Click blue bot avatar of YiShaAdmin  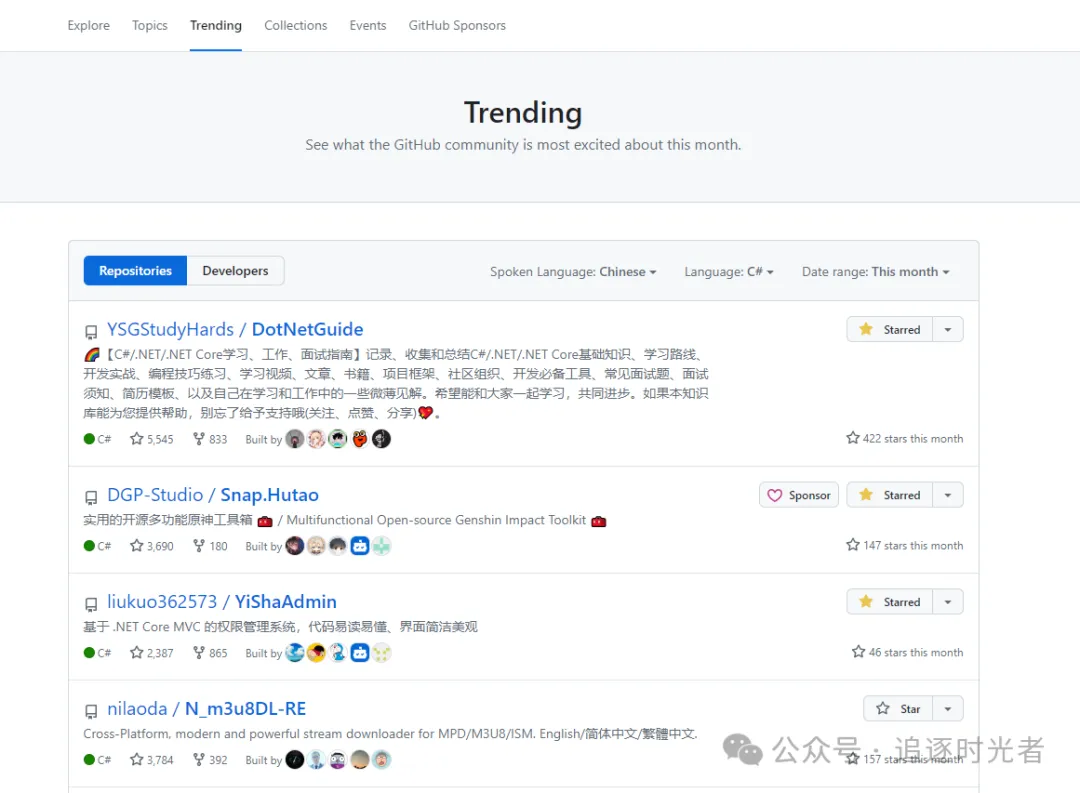(x=360, y=652)
